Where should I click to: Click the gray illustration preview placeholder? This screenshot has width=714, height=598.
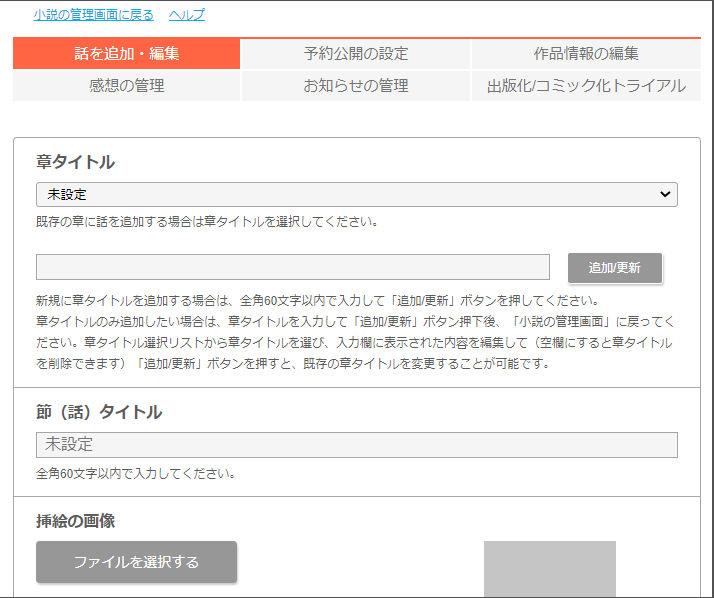click(549, 569)
